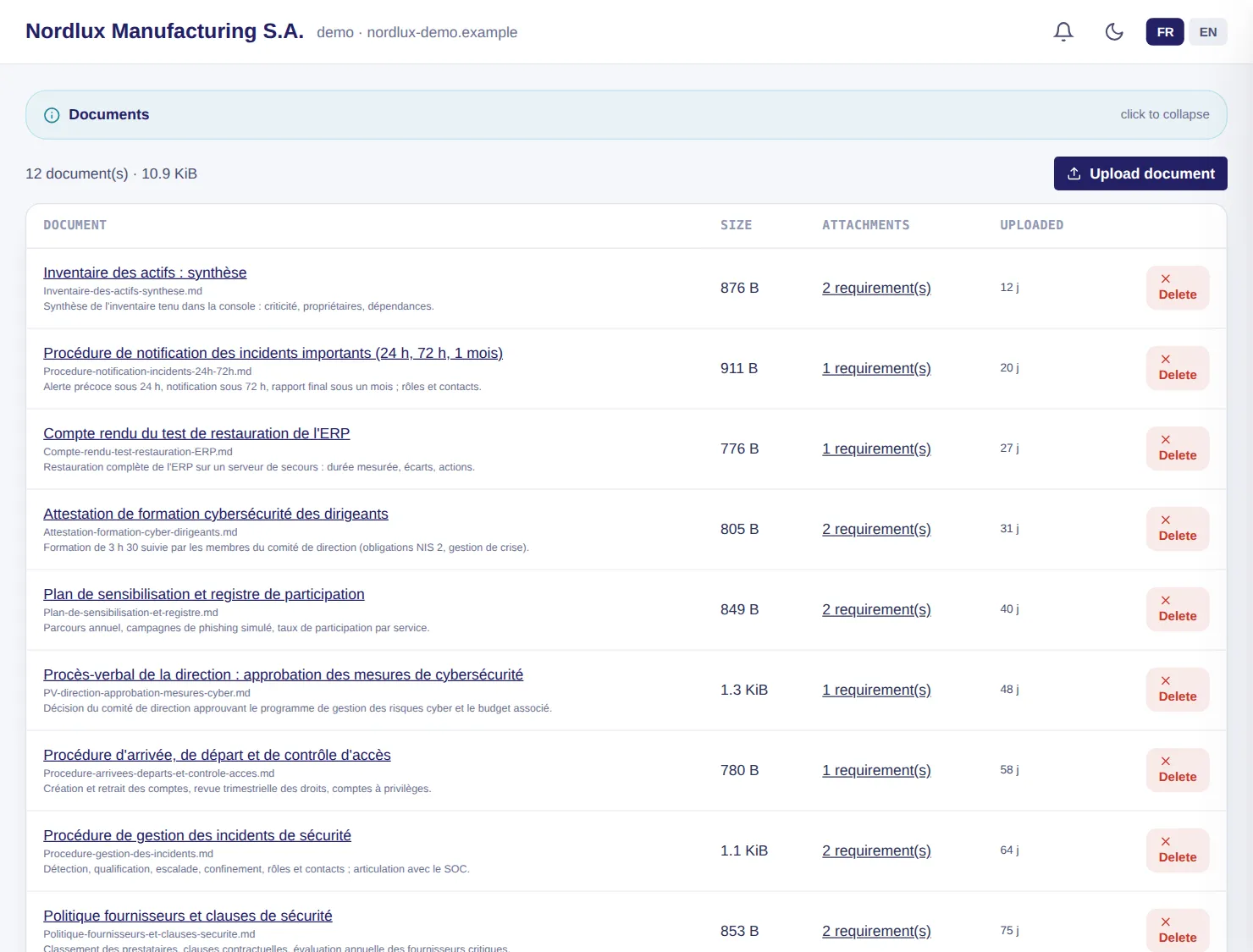Screen dimensions: 1253x952
Task: View requirements for Procédure de gestion des incidents
Action: coord(876,850)
